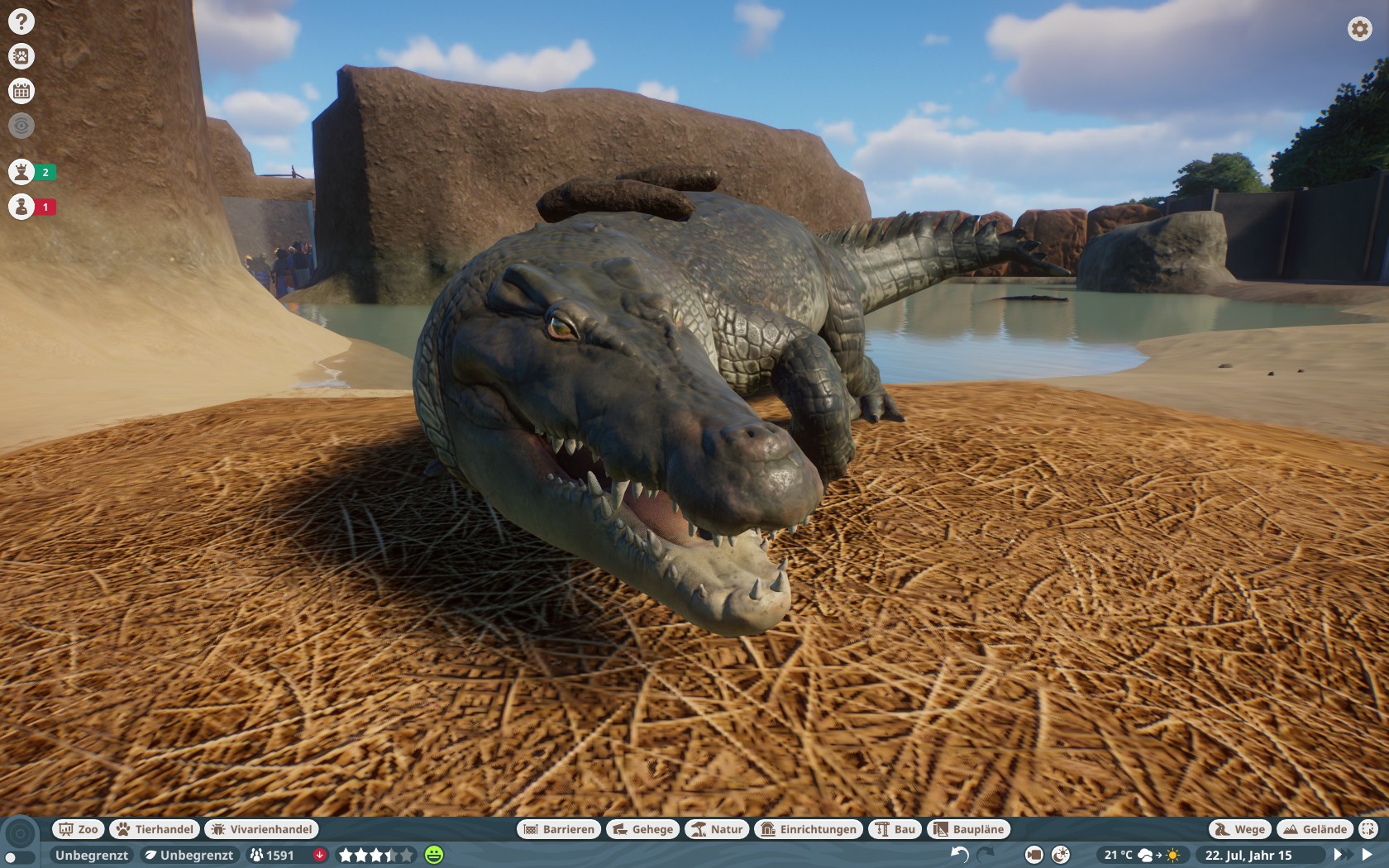Open the settings gear icon

[x=1360, y=29]
